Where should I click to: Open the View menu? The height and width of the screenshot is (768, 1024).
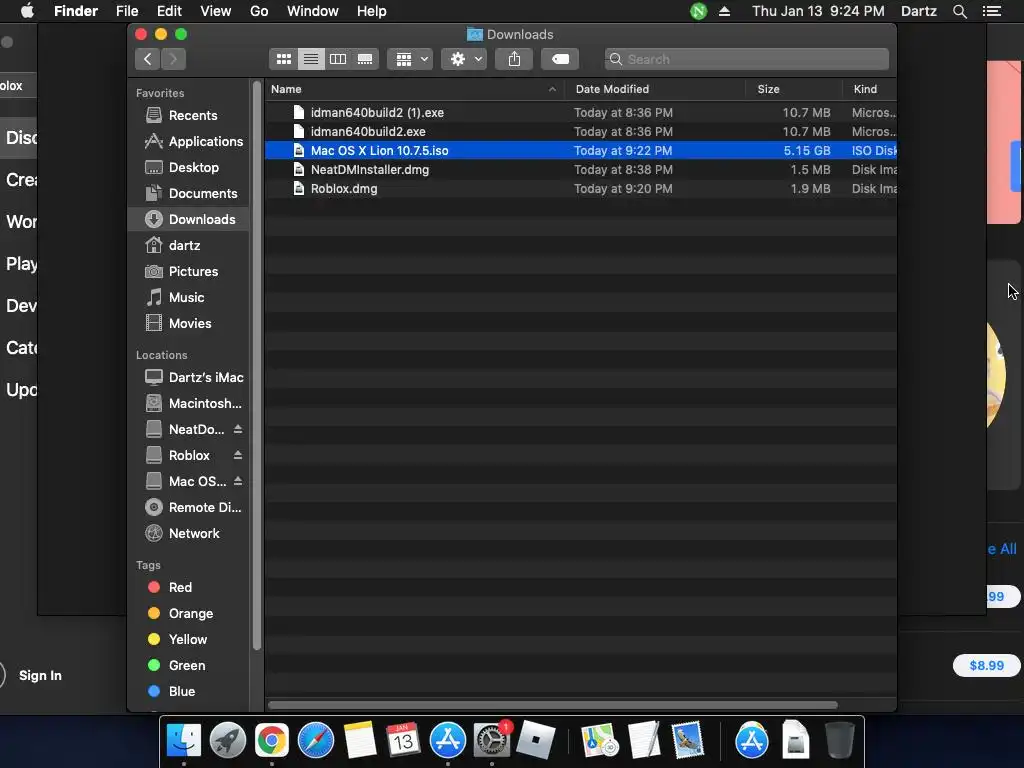tap(216, 11)
